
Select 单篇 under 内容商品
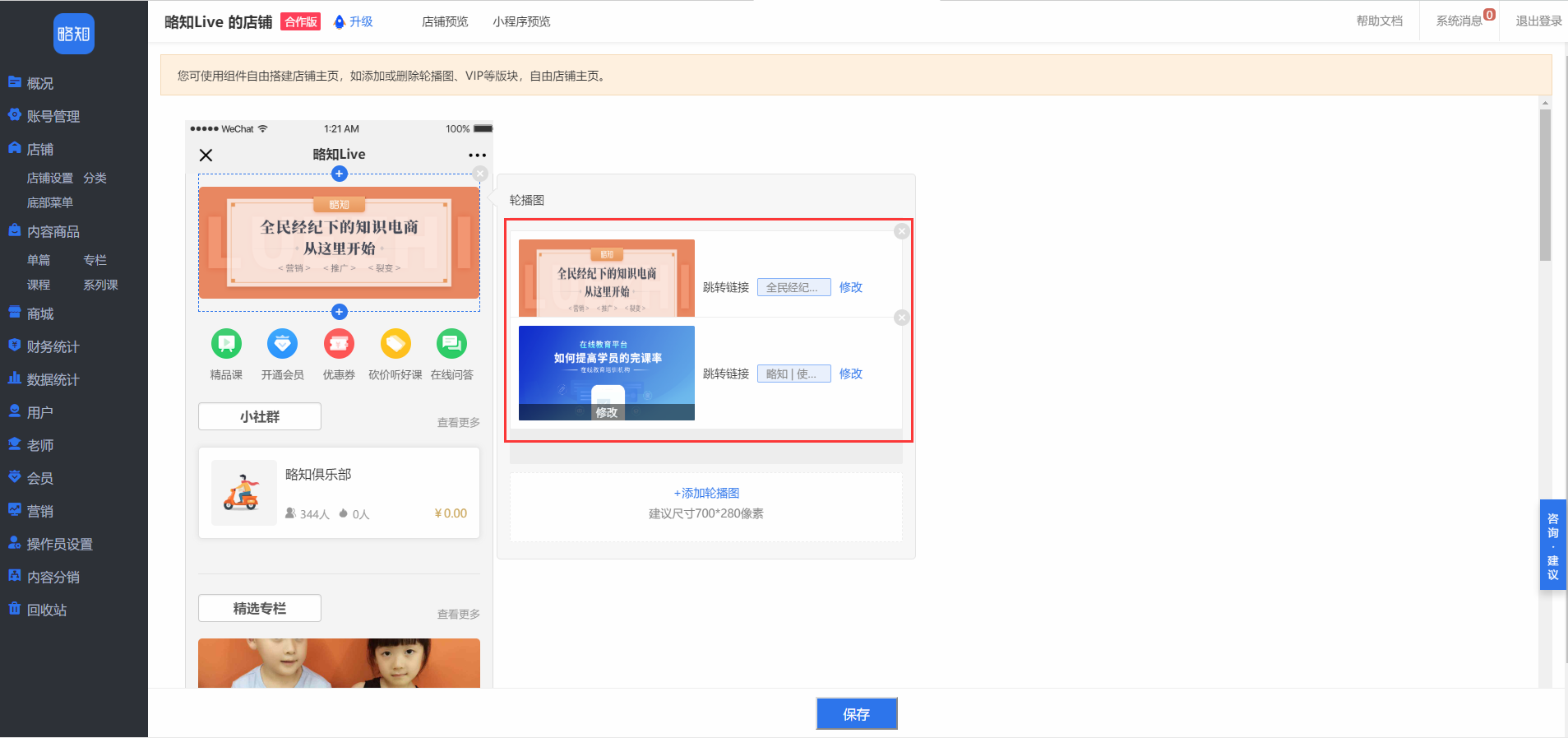[39, 260]
